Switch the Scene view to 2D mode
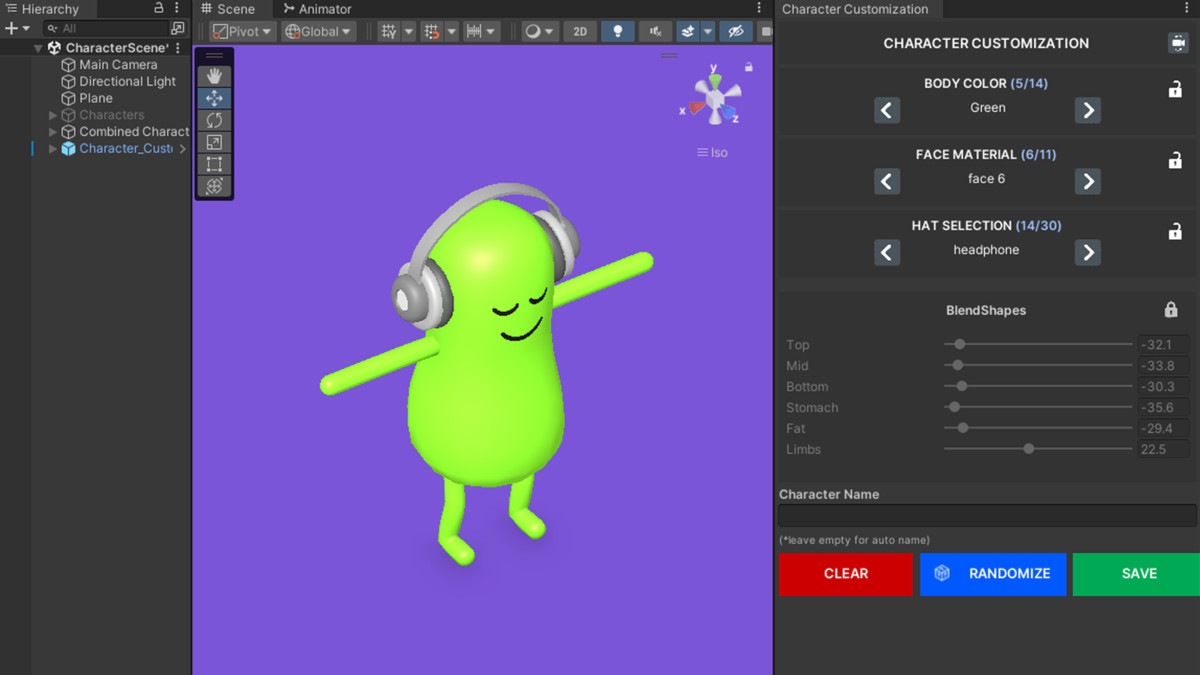 580,31
